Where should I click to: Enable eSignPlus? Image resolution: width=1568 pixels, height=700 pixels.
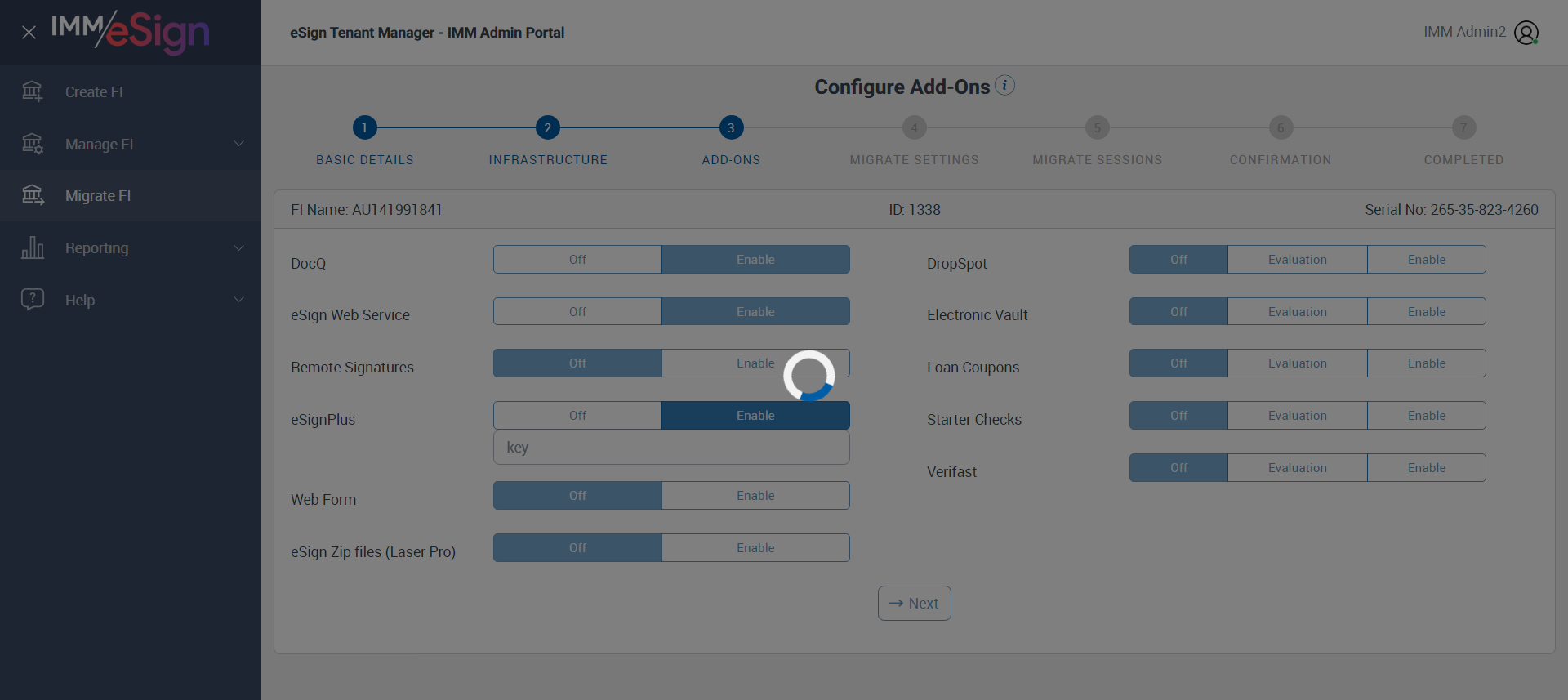(x=755, y=416)
